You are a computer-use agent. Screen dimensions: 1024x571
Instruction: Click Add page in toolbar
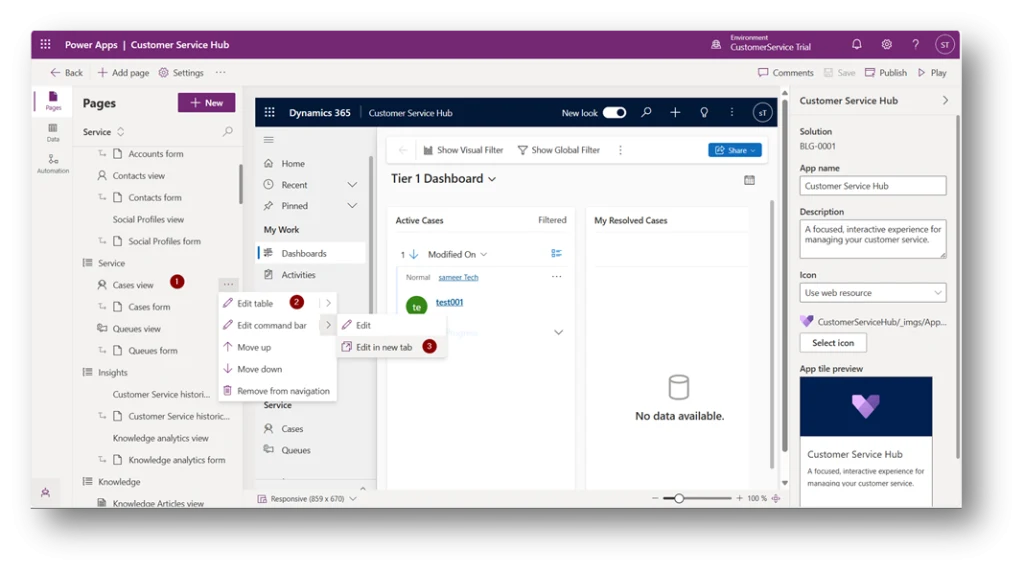pyautogui.click(x=123, y=73)
